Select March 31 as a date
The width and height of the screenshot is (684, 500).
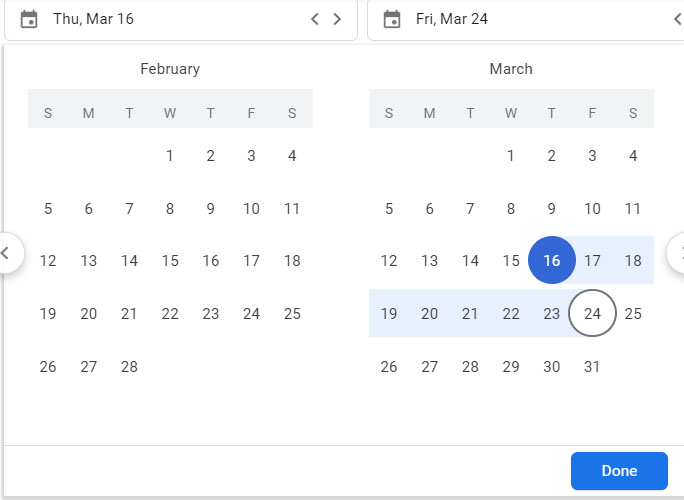592,367
